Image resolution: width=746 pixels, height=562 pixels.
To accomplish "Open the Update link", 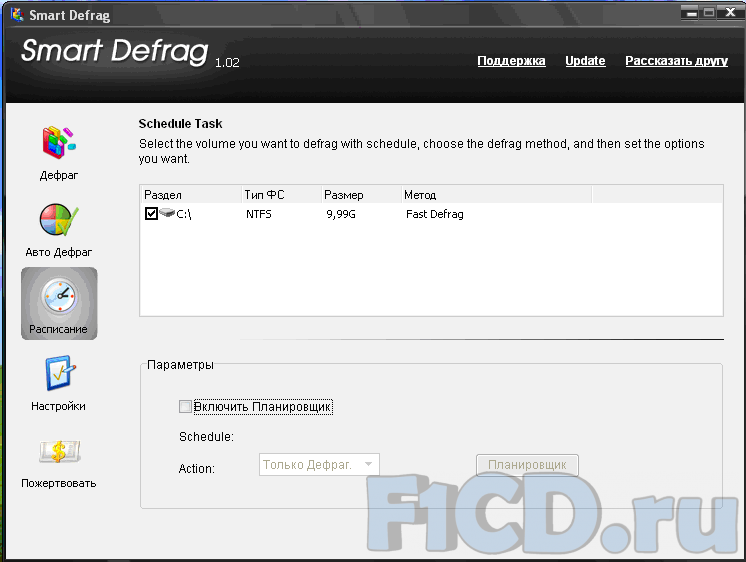I will click(x=585, y=61).
